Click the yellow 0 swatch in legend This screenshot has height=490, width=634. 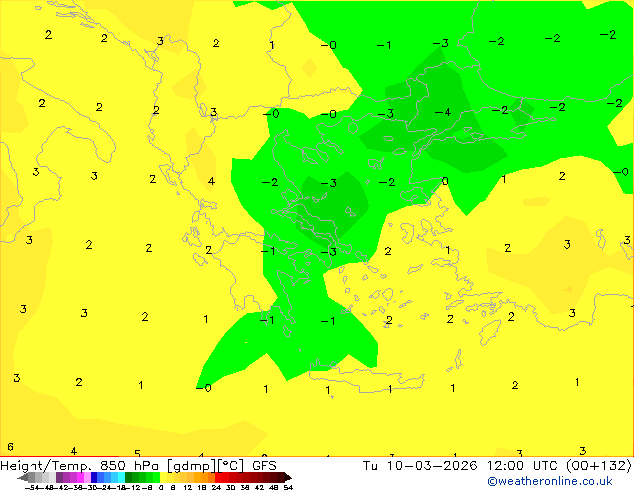click(x=163, y=477)
